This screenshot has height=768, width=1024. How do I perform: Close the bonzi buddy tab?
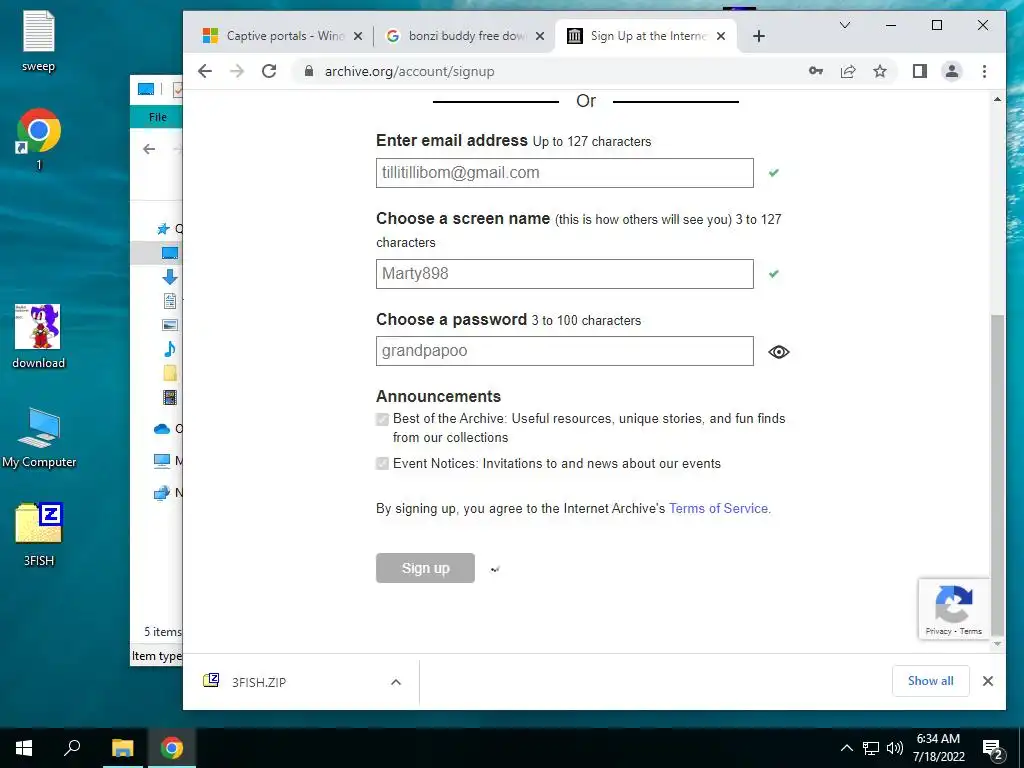pos(539,36)
